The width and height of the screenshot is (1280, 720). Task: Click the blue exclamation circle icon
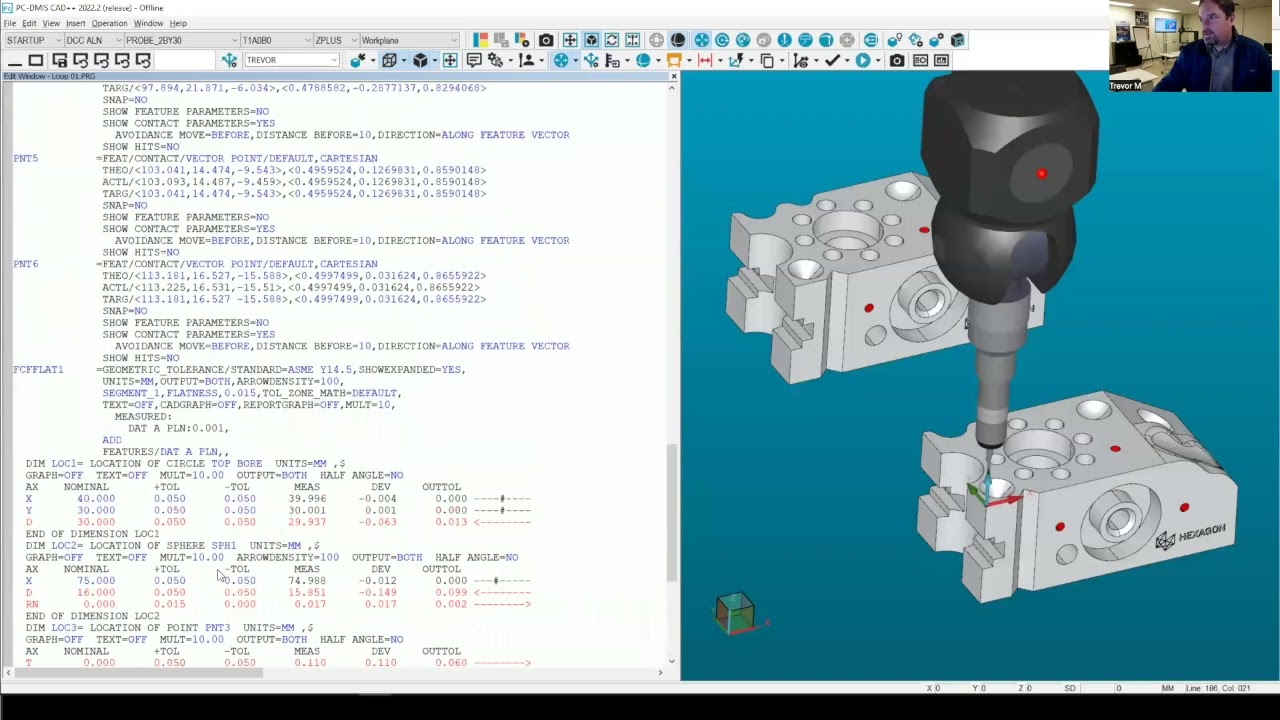[784, 40]
